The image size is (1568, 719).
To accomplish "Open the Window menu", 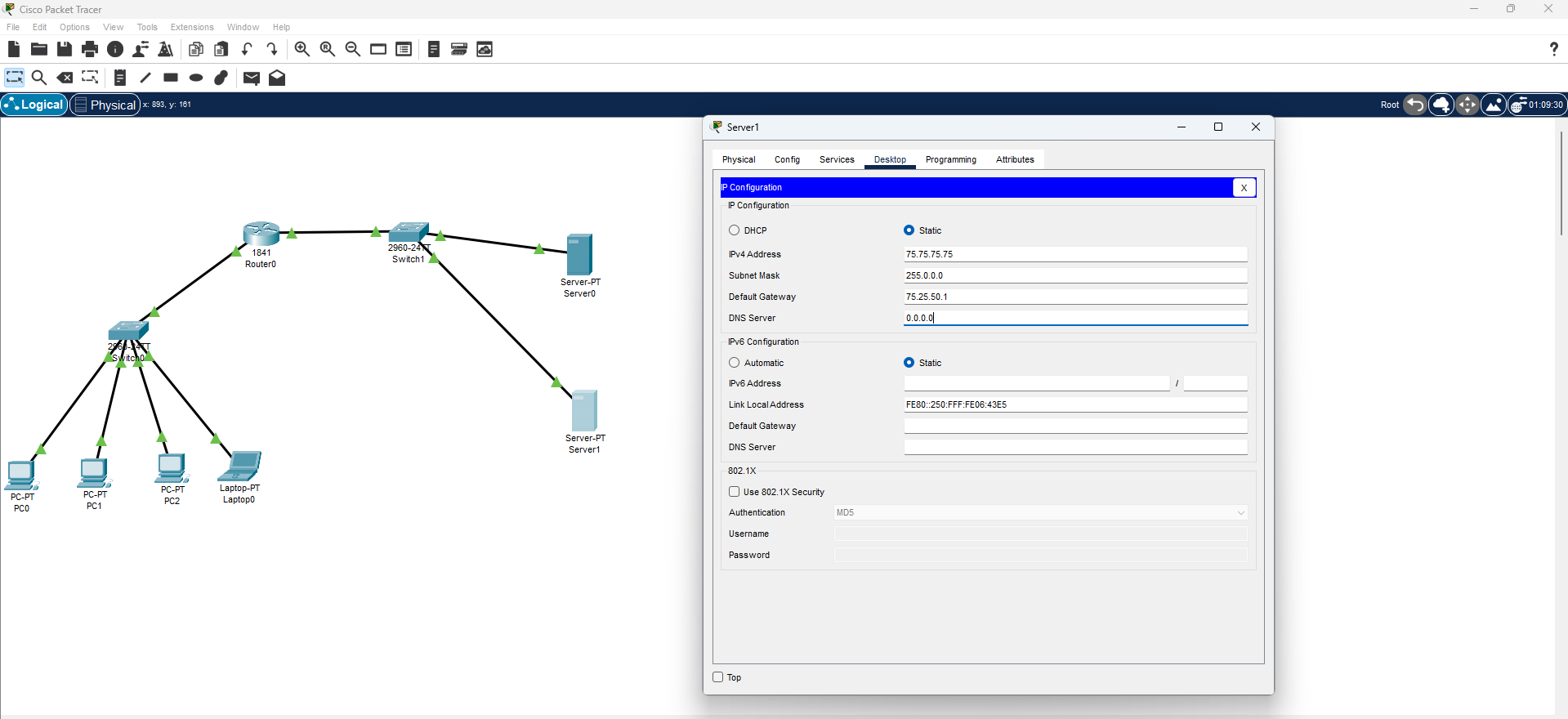I will tap(243, 27).
